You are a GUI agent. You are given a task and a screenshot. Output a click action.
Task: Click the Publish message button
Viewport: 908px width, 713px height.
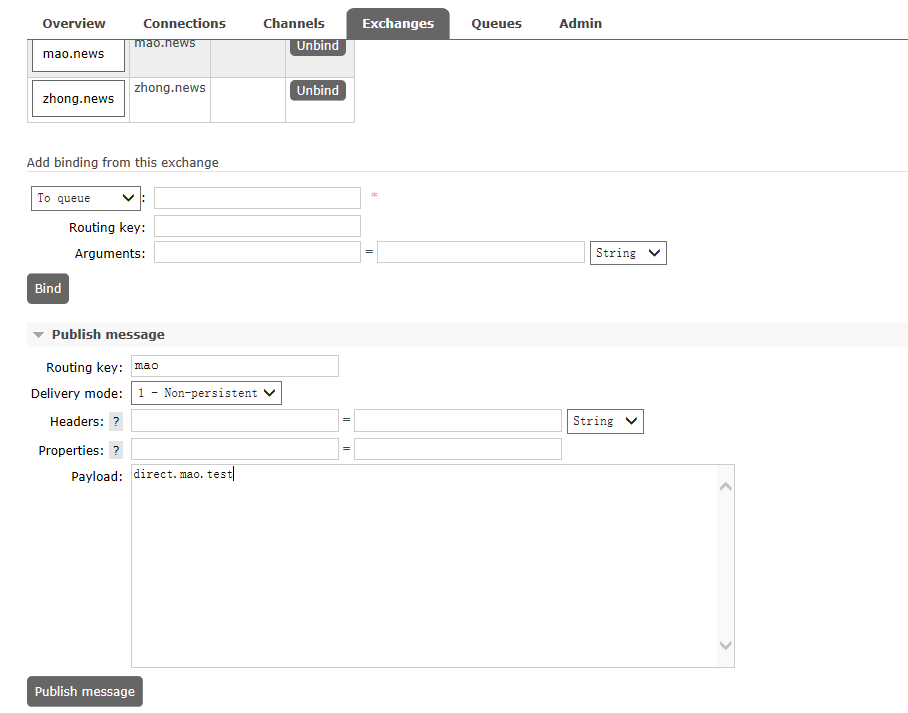click(x=85, y=691)
